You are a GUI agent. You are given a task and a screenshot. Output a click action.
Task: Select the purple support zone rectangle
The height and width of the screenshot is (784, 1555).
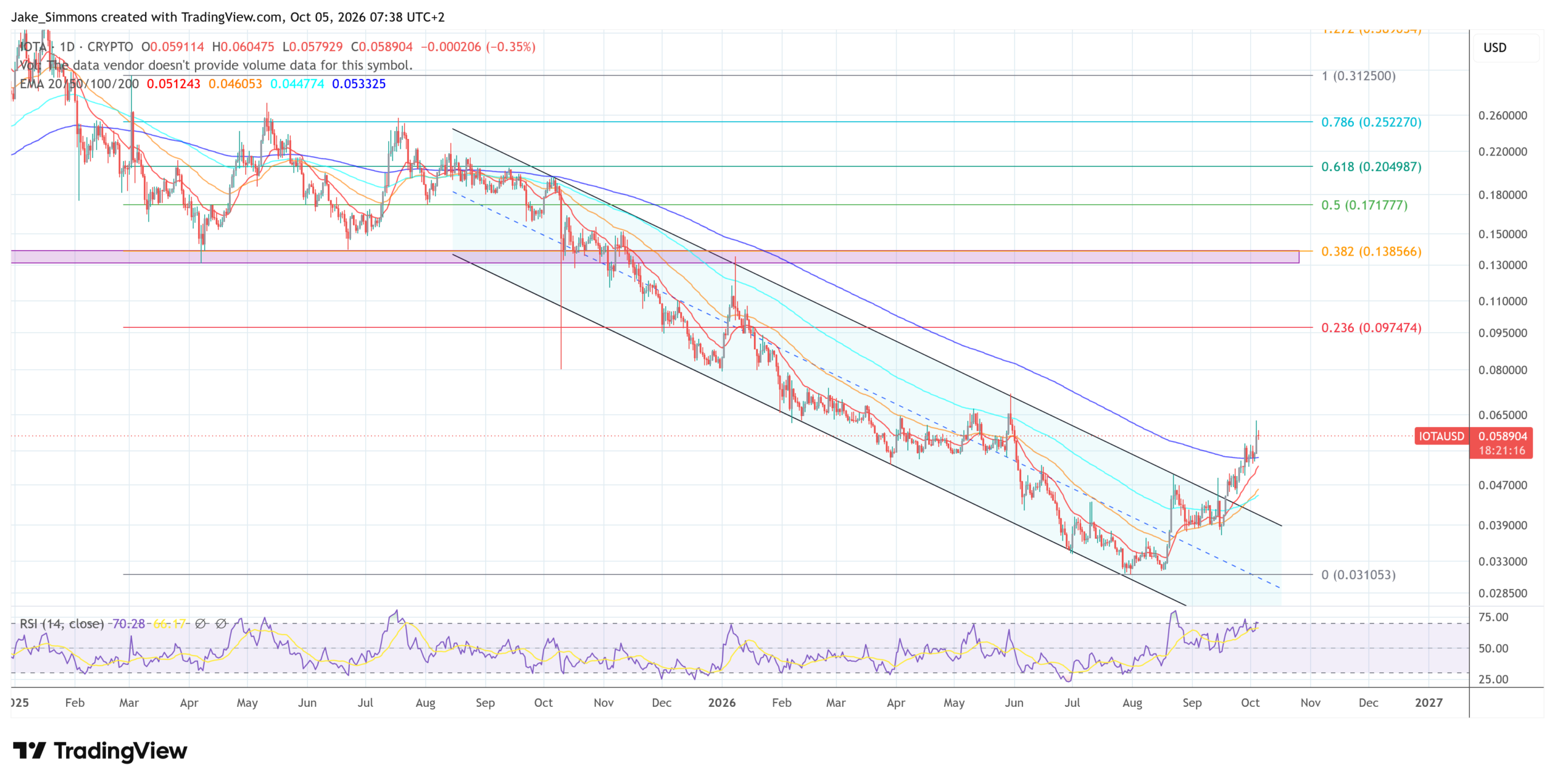tap(655, 257)
